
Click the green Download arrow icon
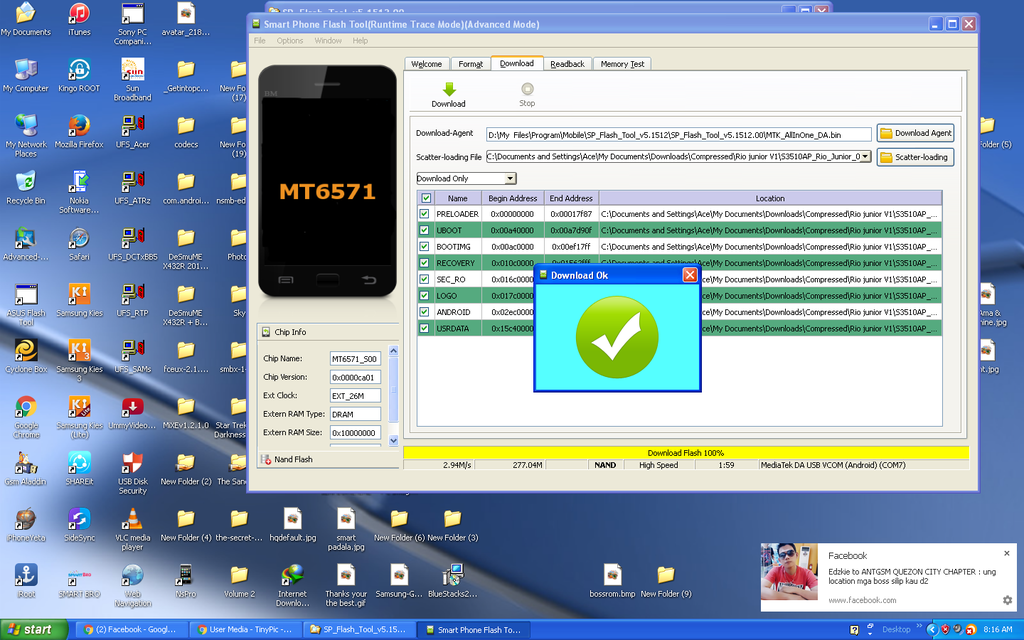click(448, 90)
